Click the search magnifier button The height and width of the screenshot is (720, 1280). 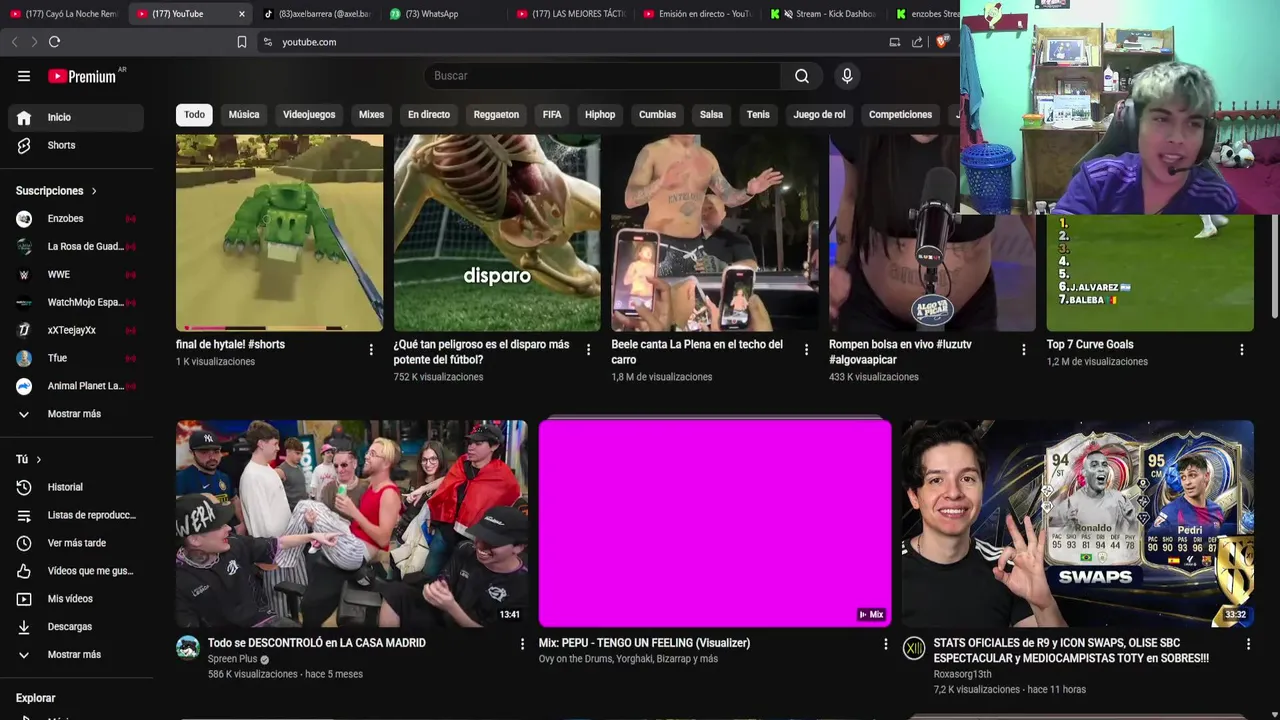(x=802, y=76)
